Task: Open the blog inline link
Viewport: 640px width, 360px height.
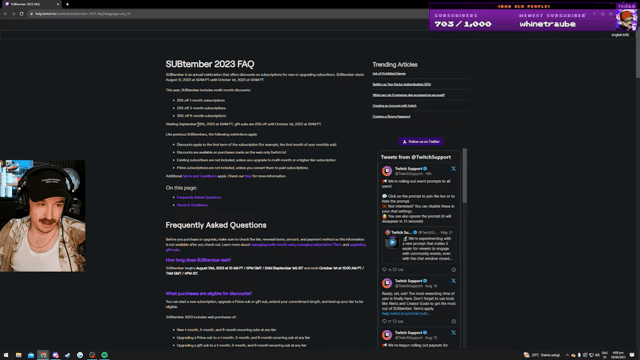Action: click(248, 176)
